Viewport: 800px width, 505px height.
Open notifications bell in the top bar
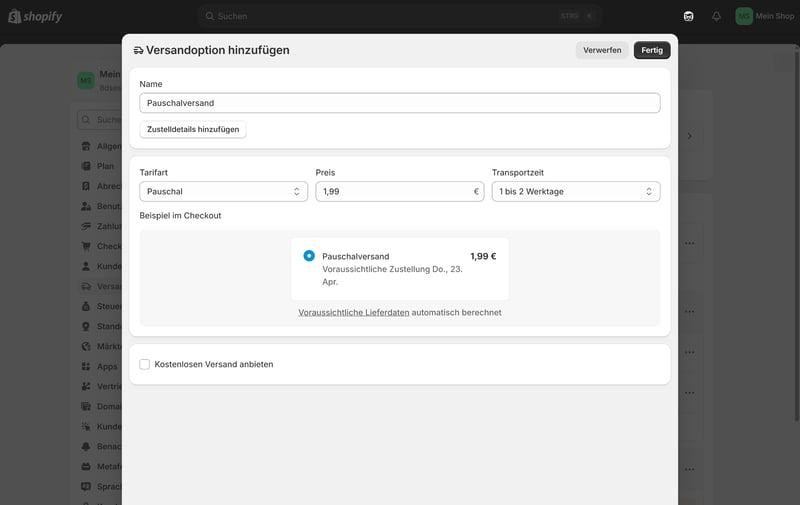pyautogui.click(x=716, y=16)
